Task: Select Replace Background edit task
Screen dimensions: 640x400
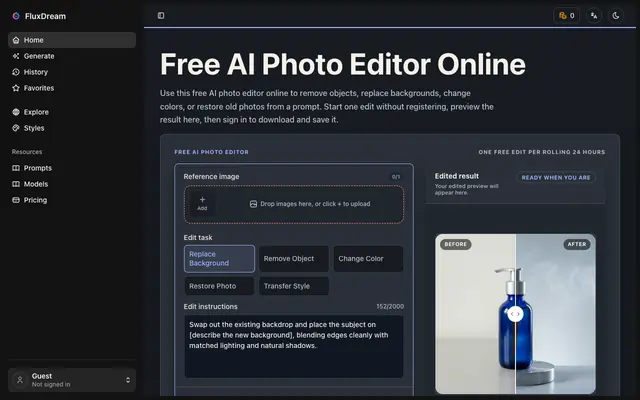Action: (219, 258)
